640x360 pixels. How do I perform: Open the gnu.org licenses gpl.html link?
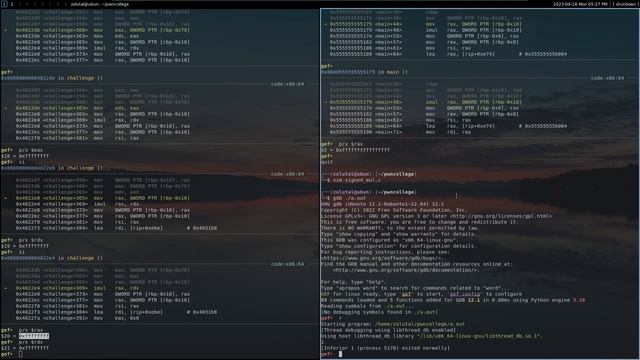(x=501, y=216)
